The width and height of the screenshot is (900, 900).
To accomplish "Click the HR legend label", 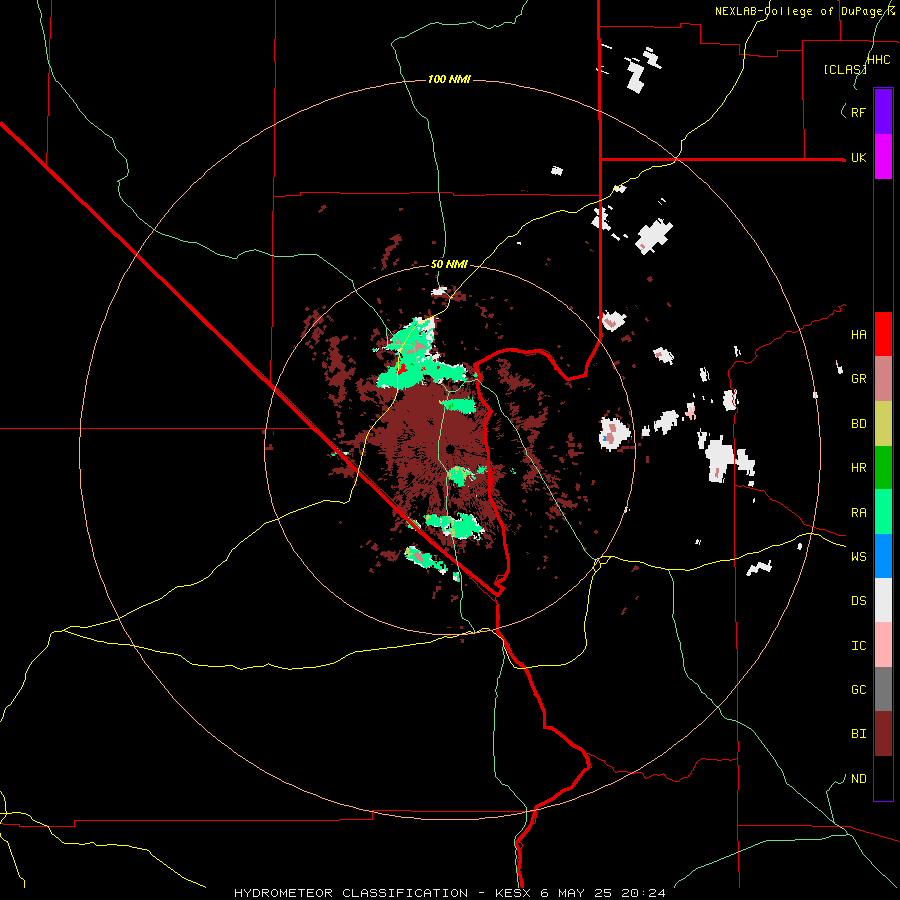I will [859, 468].
